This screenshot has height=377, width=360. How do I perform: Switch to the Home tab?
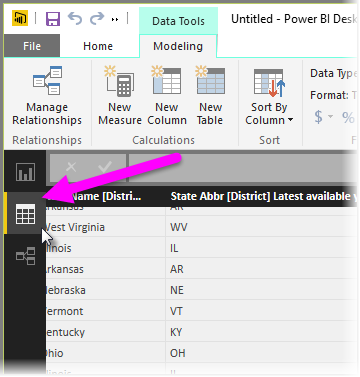tap(98, 46)
